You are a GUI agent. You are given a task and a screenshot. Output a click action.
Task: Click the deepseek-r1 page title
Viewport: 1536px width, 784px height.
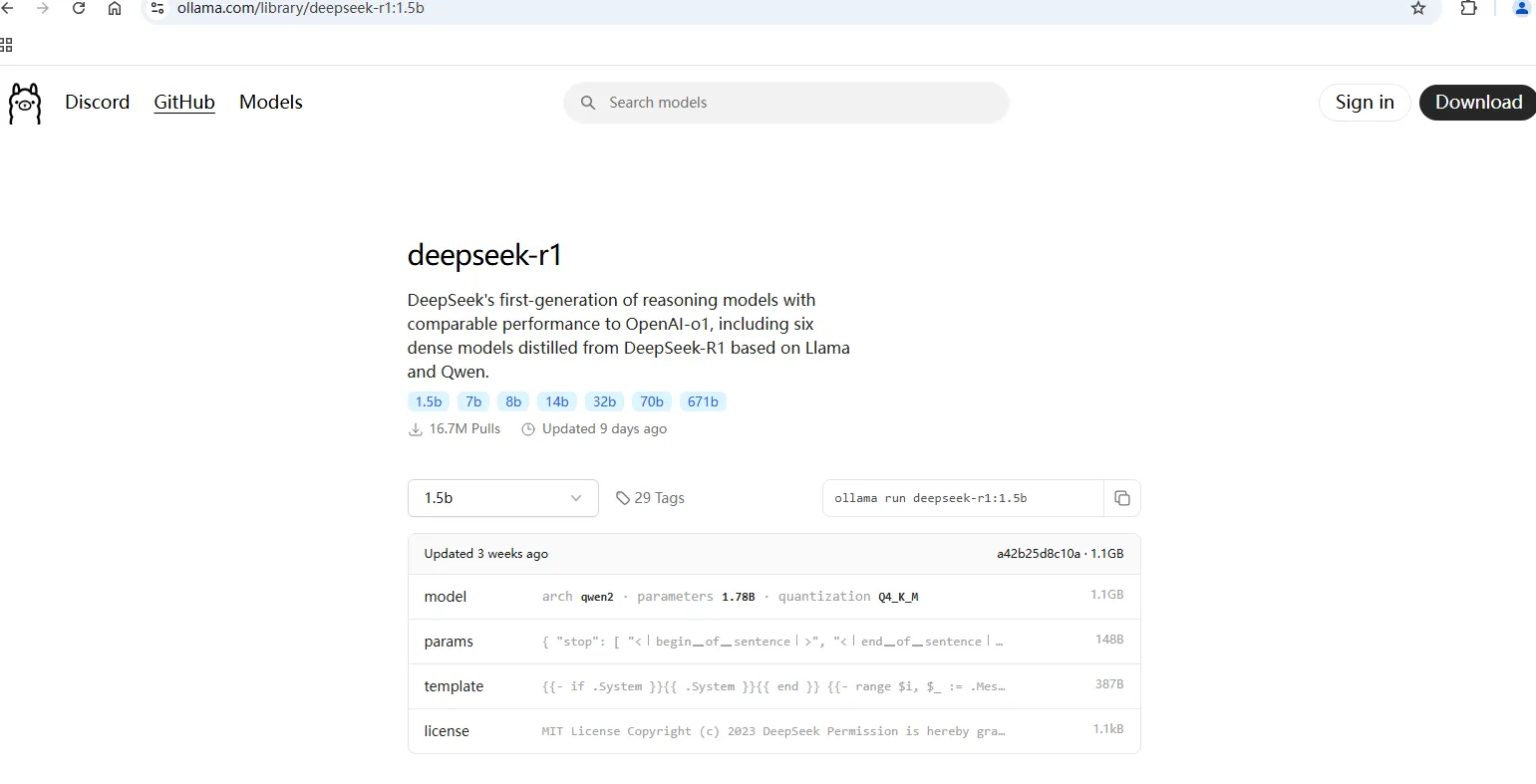(x=484, y=256)
